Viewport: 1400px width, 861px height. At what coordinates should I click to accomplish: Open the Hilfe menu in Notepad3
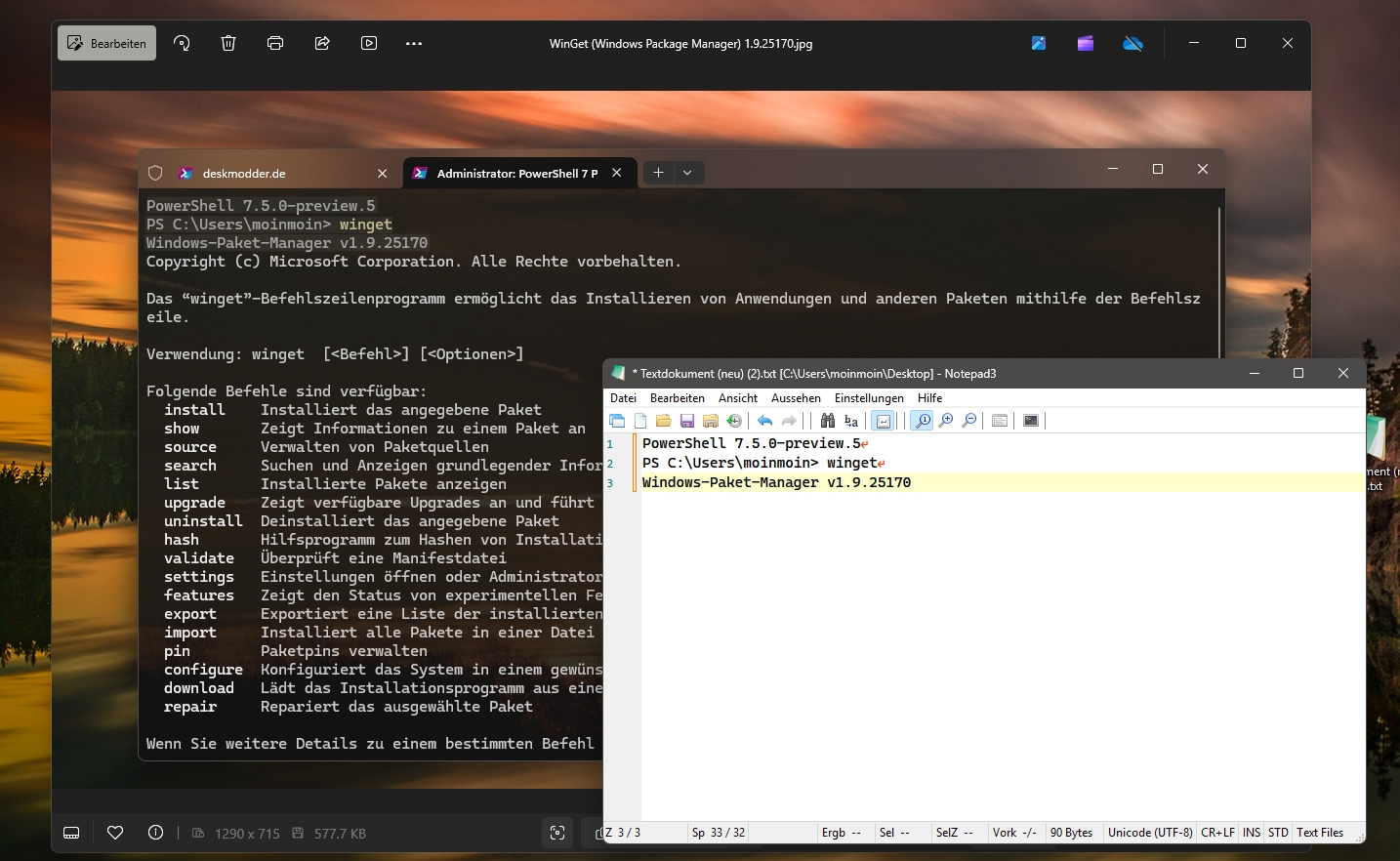tap(929, 398)
